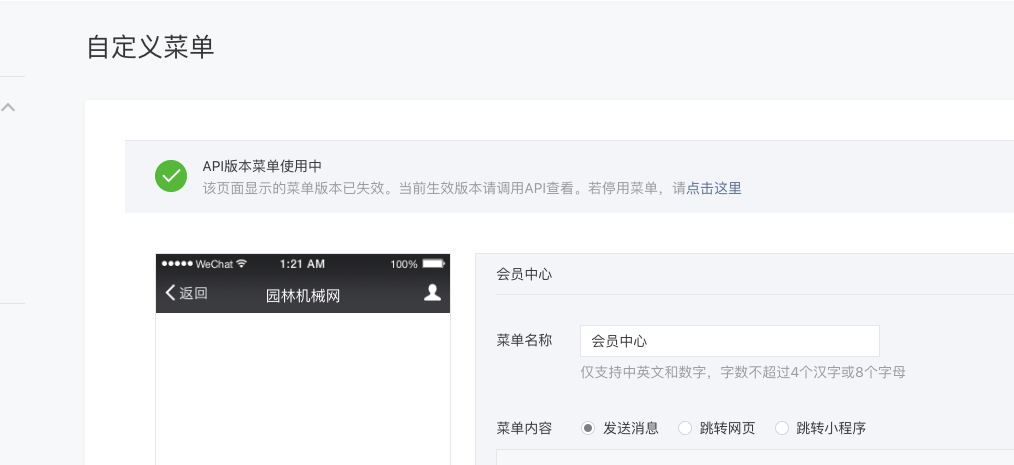Image resolution: width=1014 pixels, height=465 pixels.
Task: Select the 发送消息 radio option
Action: [x=587, y=428]
